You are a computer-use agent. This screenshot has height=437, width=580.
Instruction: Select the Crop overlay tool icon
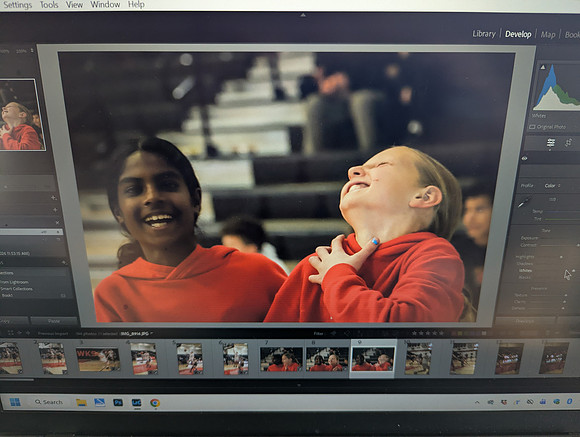pyautogui.click(x=568, y=142)
